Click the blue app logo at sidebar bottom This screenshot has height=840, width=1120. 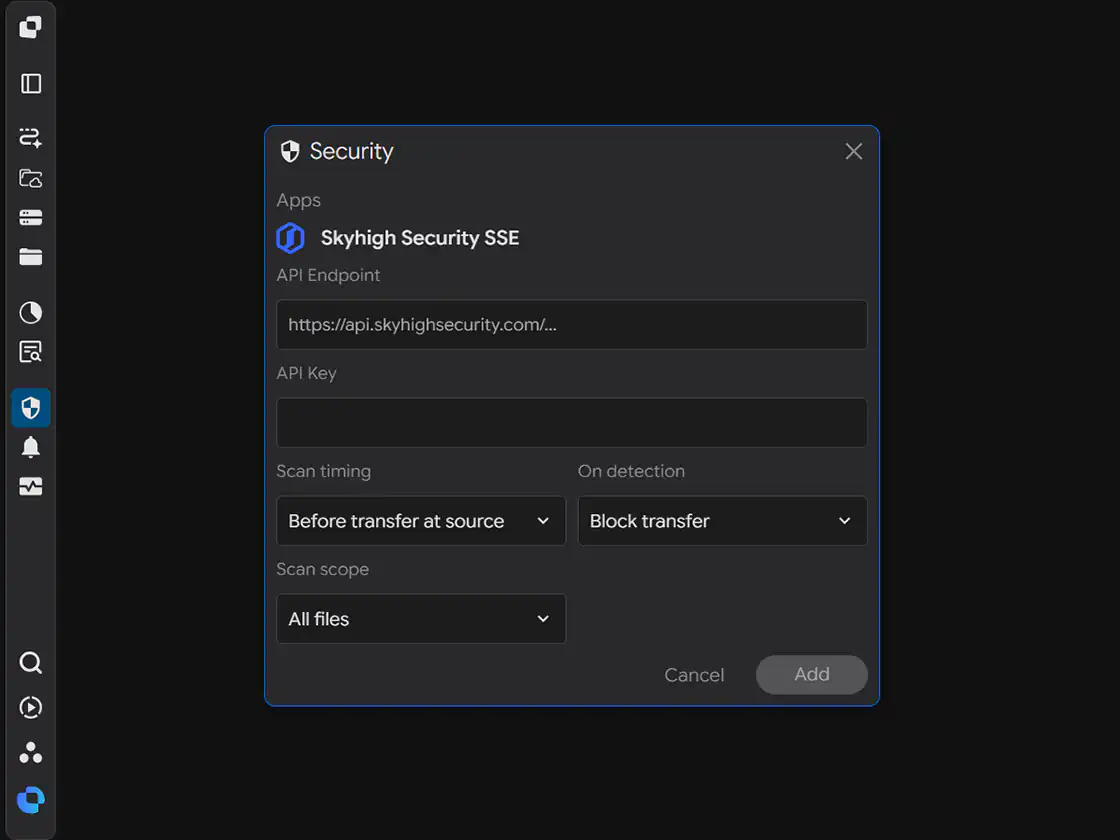pos(31,799)
